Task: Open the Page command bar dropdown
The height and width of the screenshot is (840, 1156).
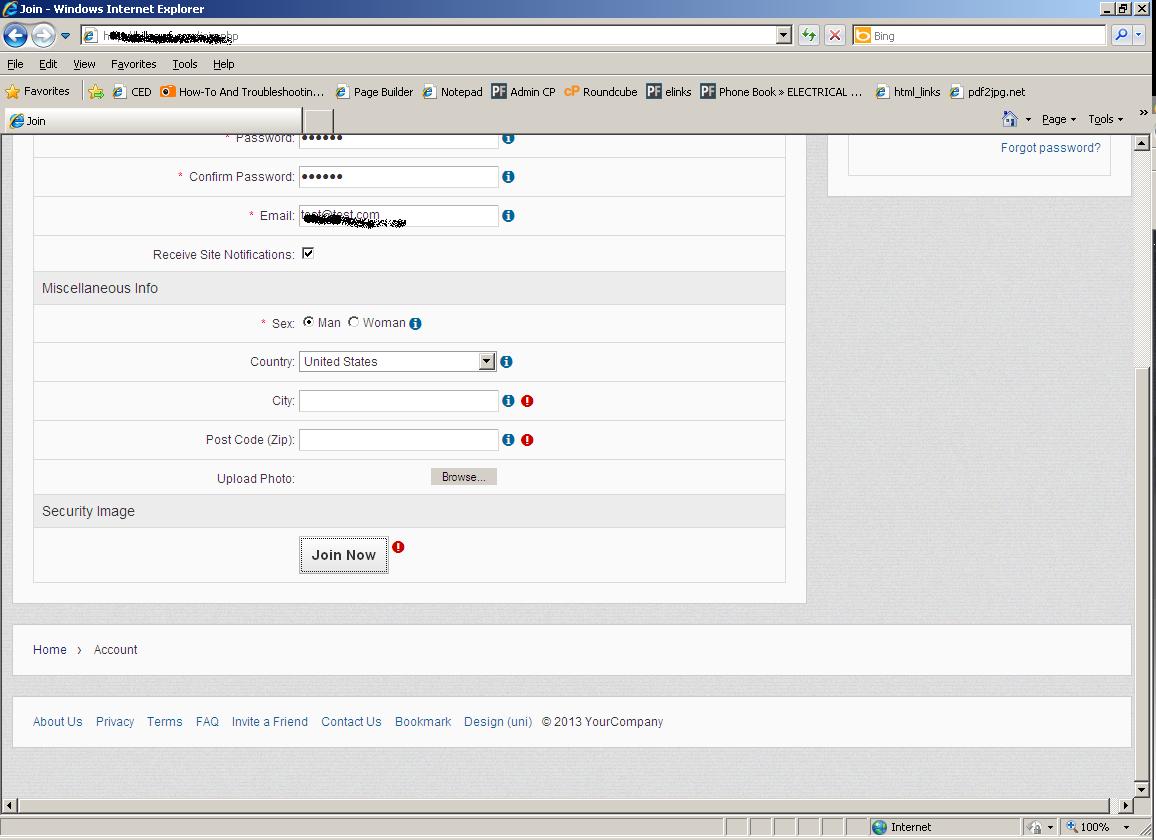Action: [1058, 119]
